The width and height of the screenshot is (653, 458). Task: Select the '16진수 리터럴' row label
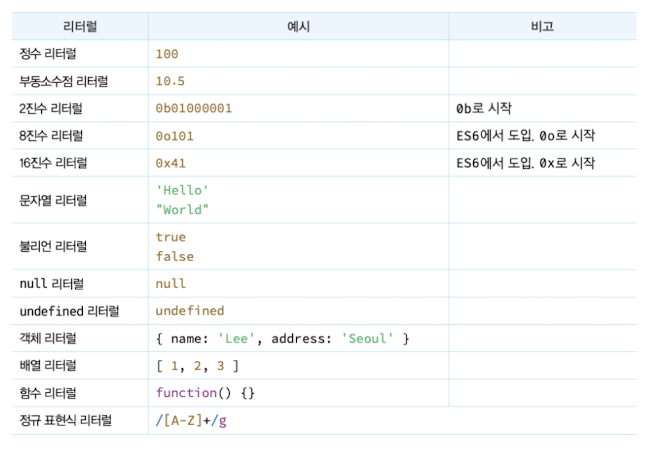click(53, 163)
